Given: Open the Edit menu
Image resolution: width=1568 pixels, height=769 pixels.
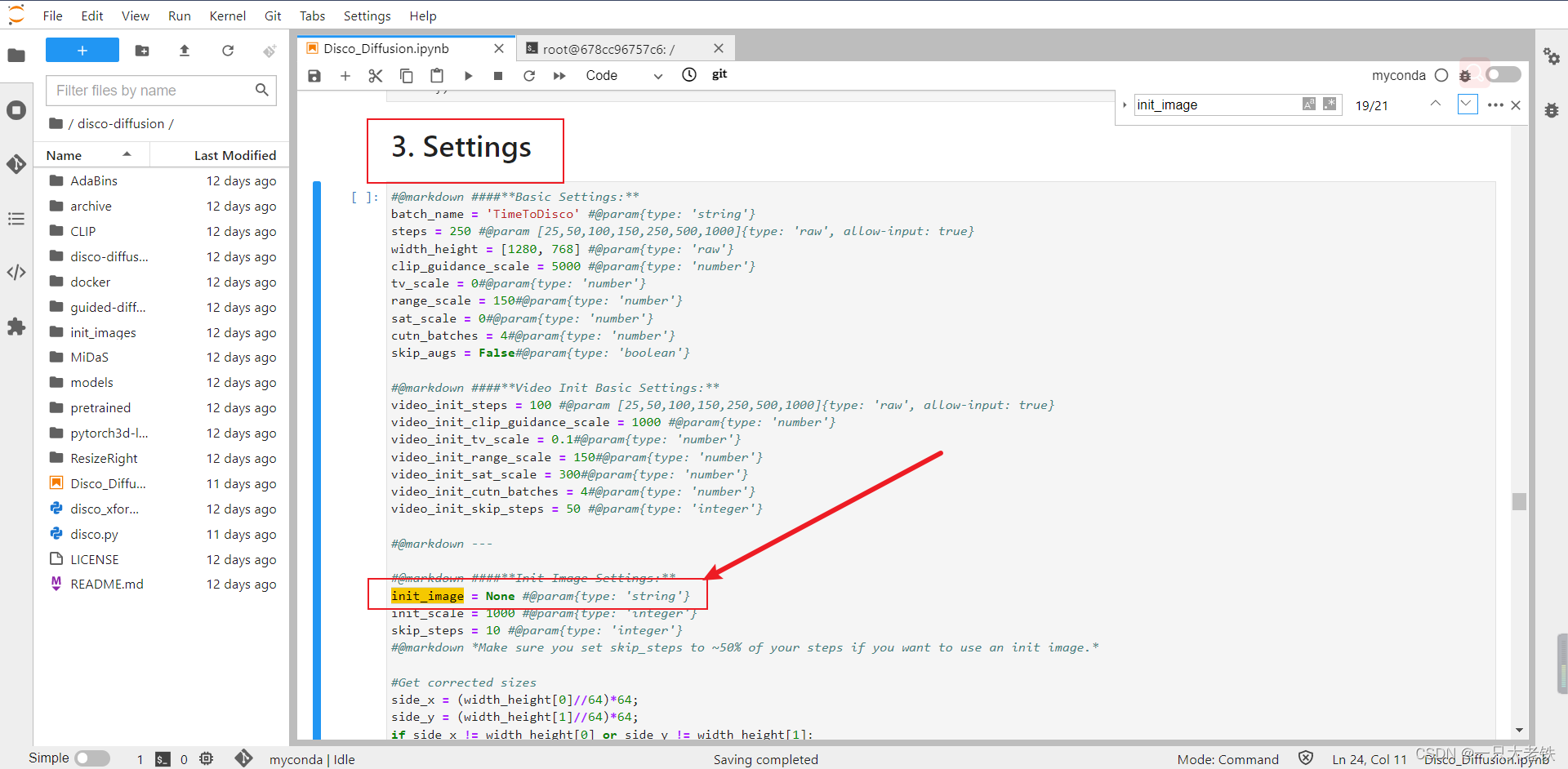Looking at the screenshot, I should pos(92,16).
